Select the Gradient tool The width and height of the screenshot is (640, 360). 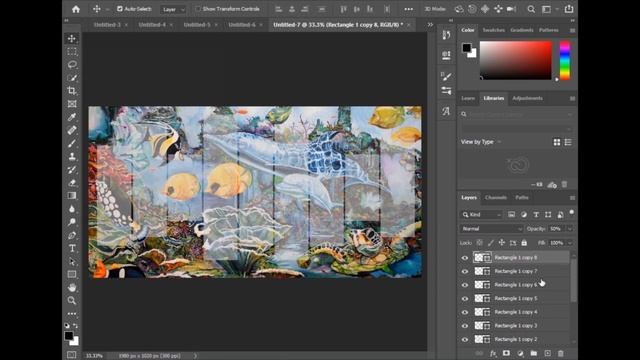[72, 196]
